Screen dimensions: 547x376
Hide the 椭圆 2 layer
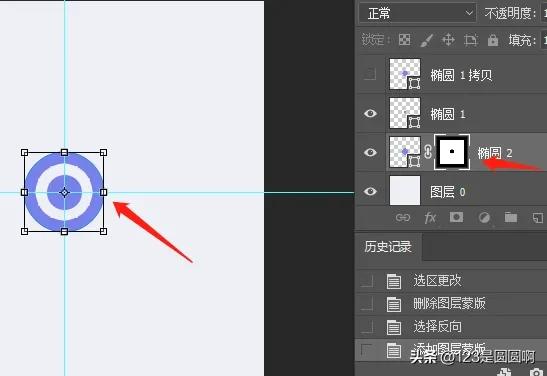(370, 152)
